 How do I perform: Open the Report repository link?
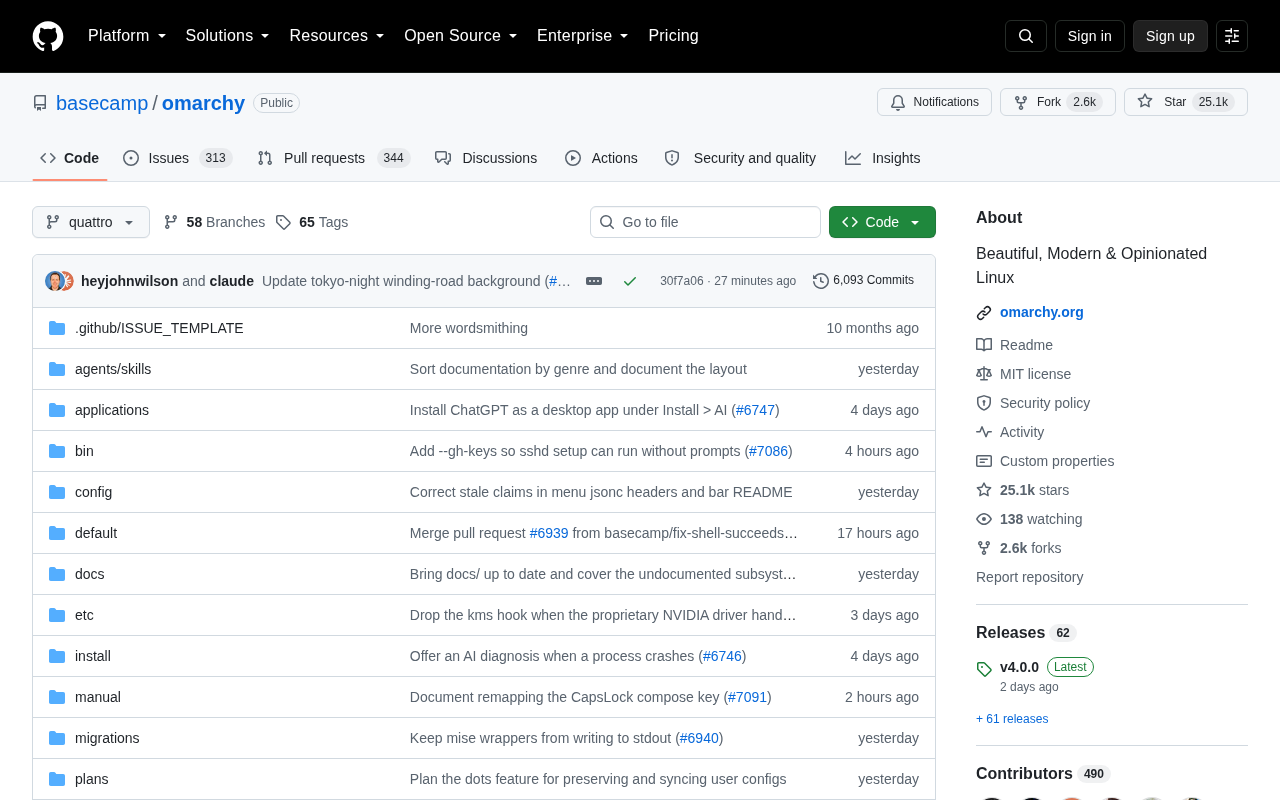(1030, 577)
